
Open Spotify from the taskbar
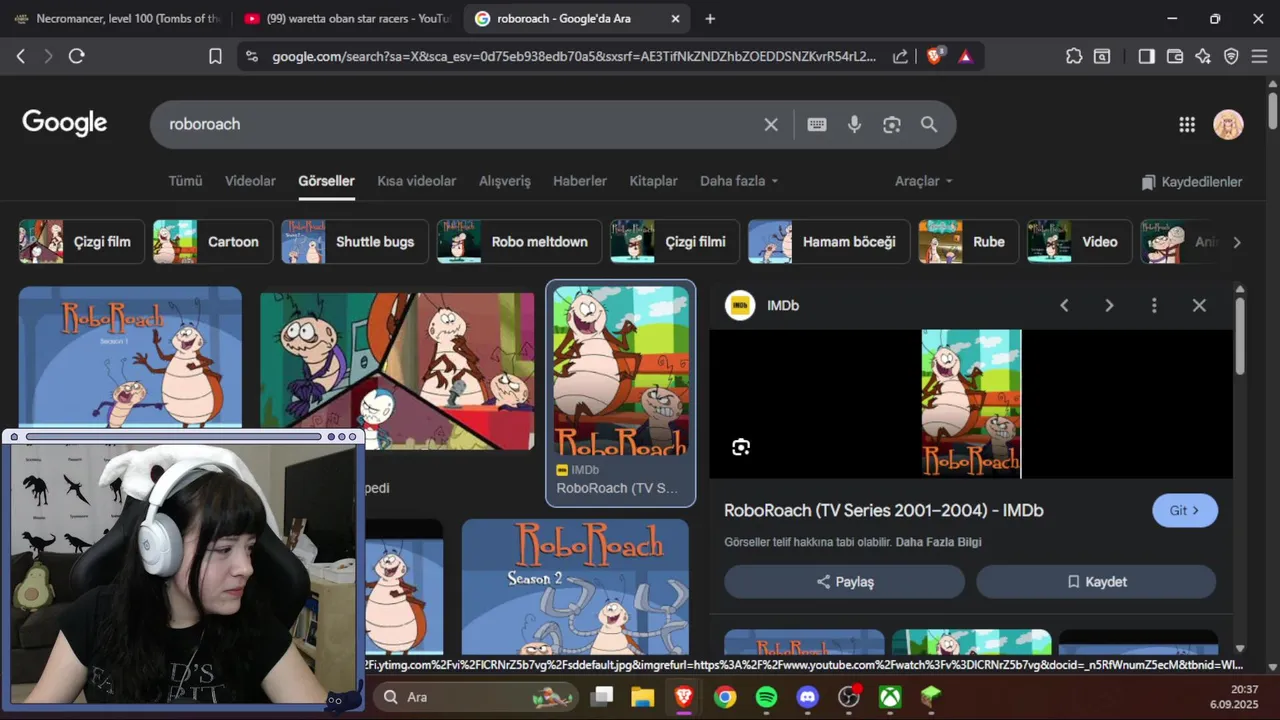click(x=766, y=697)
